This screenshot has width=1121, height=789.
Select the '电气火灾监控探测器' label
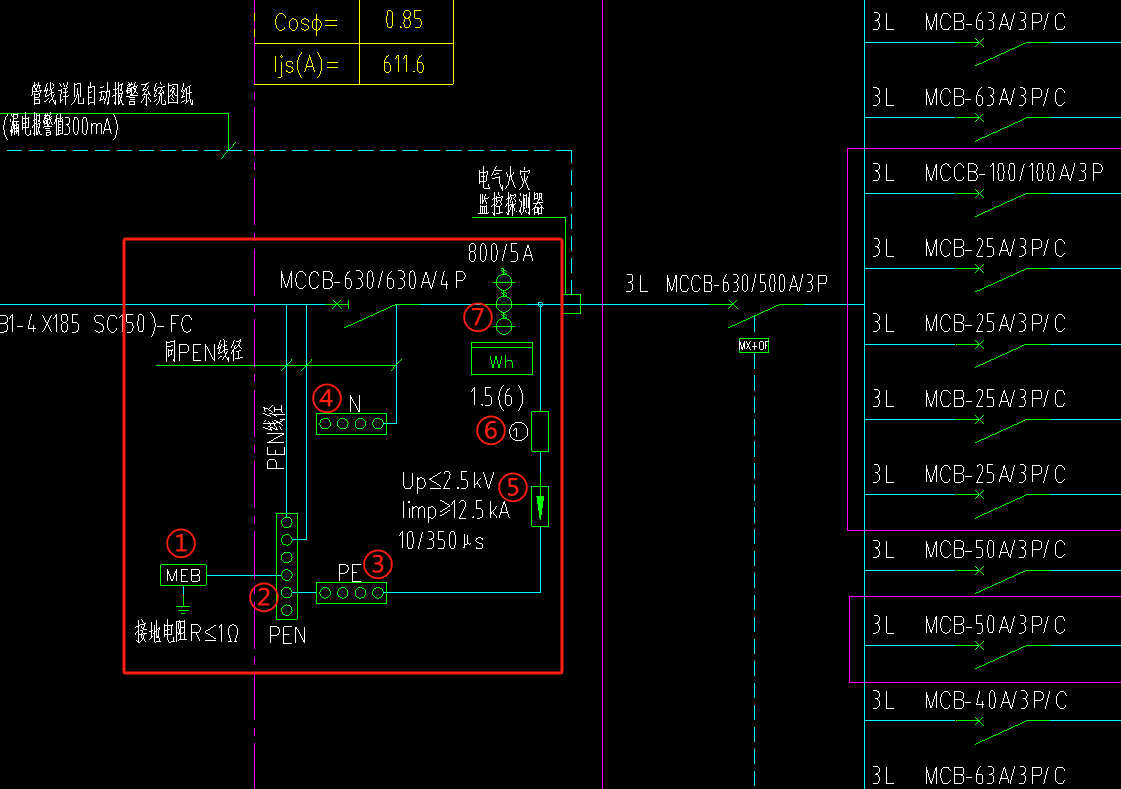click(x=510, y=192)
